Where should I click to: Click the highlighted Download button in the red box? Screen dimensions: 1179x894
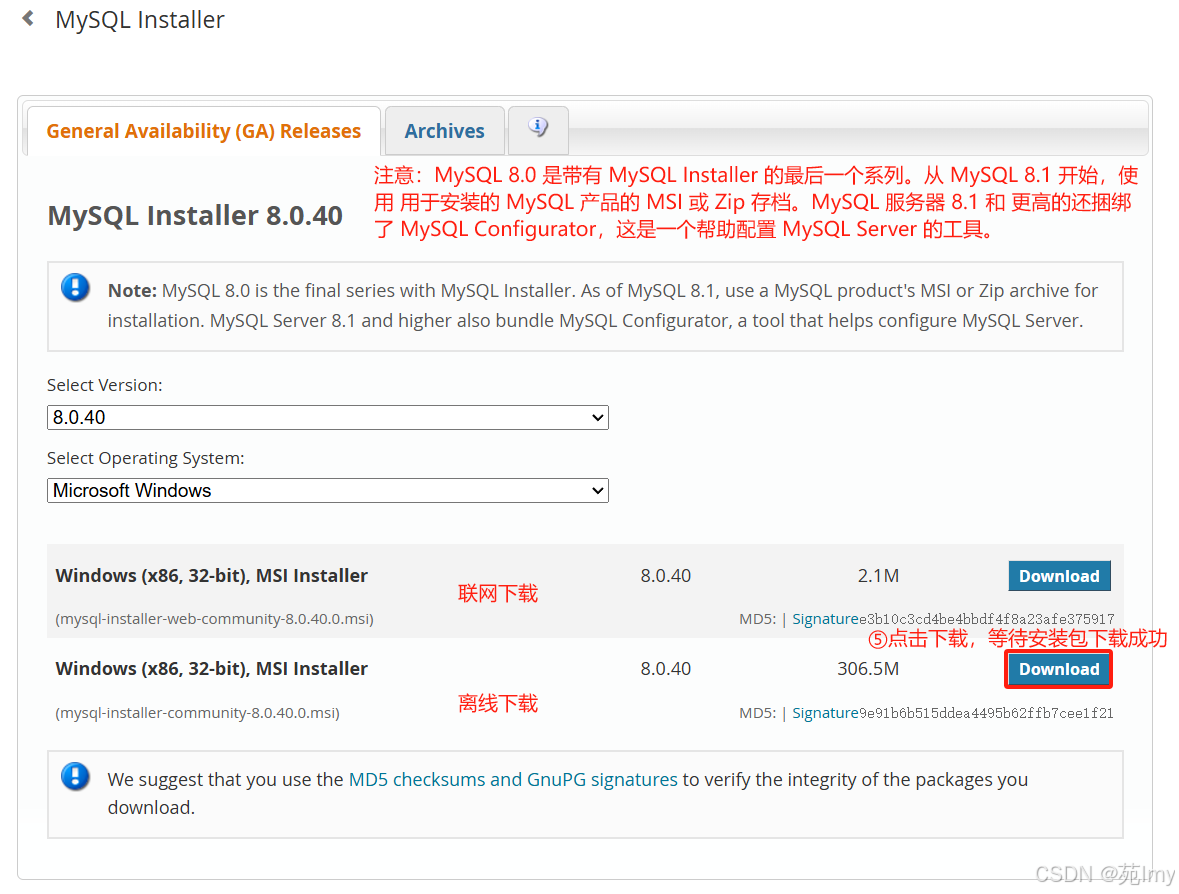click(x=1058, y=669)
